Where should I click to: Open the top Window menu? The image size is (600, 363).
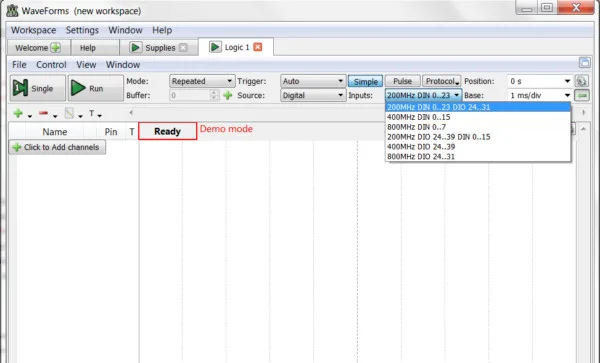click(x=125, y=30)
